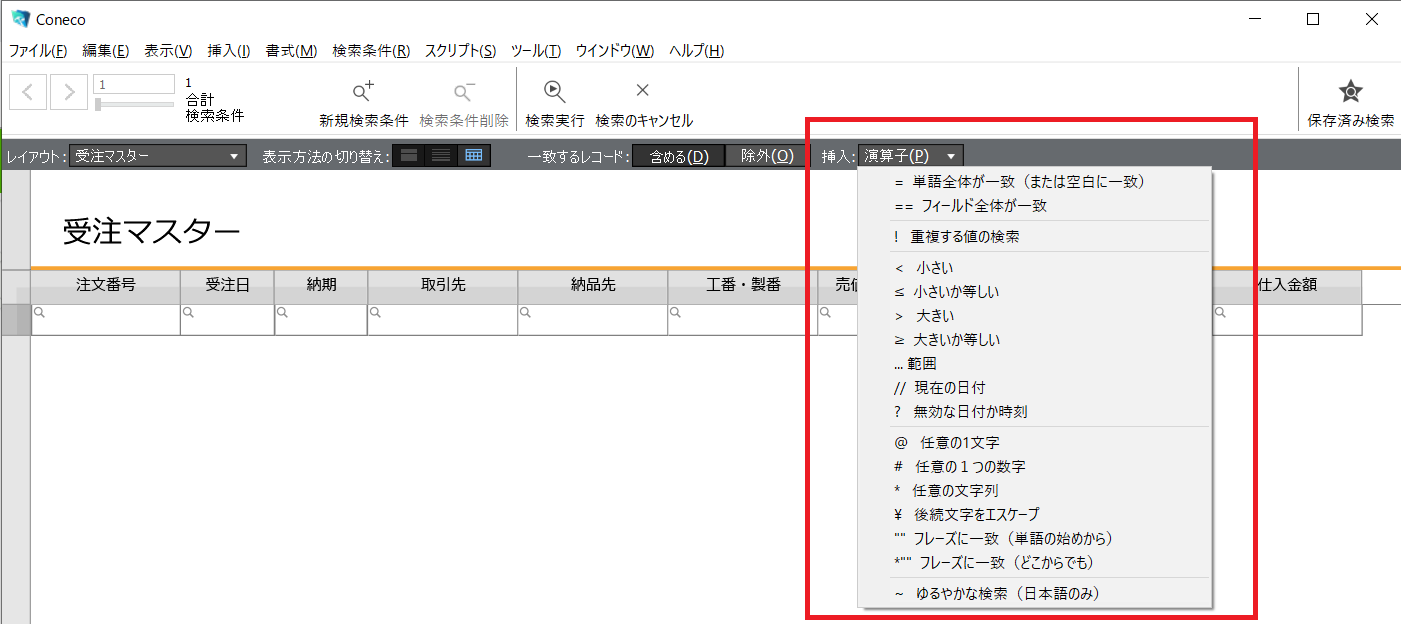Choose 大きいか等しい operator

click(1035, 340)
